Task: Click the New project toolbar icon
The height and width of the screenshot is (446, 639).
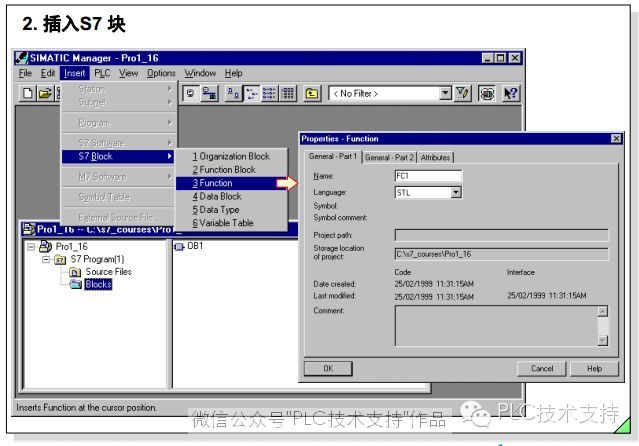Action: (28, 93)
